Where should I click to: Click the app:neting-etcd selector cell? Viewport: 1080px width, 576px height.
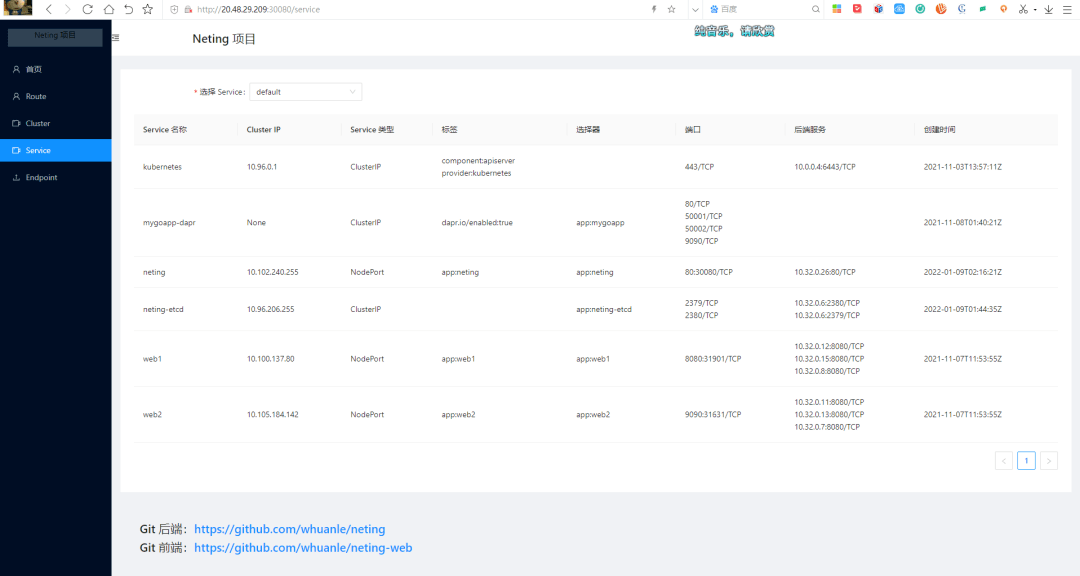pyautogui.click(x=604, y=309)
